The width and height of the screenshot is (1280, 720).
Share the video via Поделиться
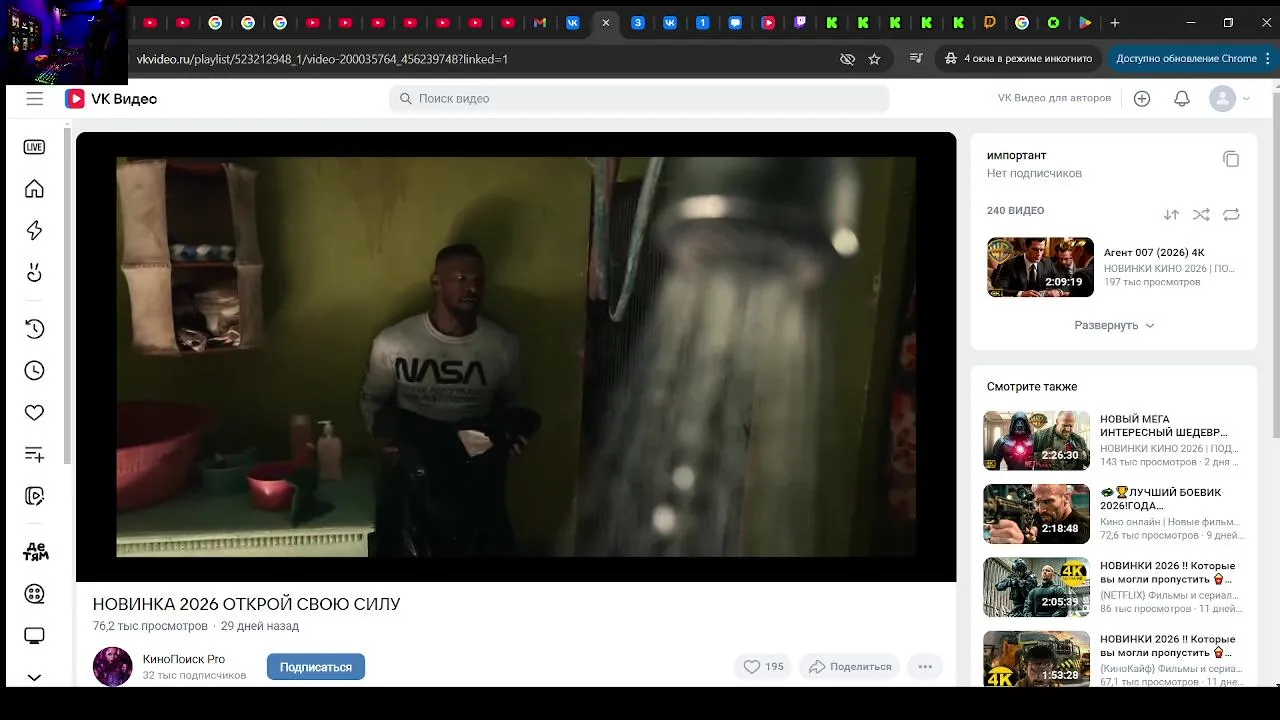point(850,666)
